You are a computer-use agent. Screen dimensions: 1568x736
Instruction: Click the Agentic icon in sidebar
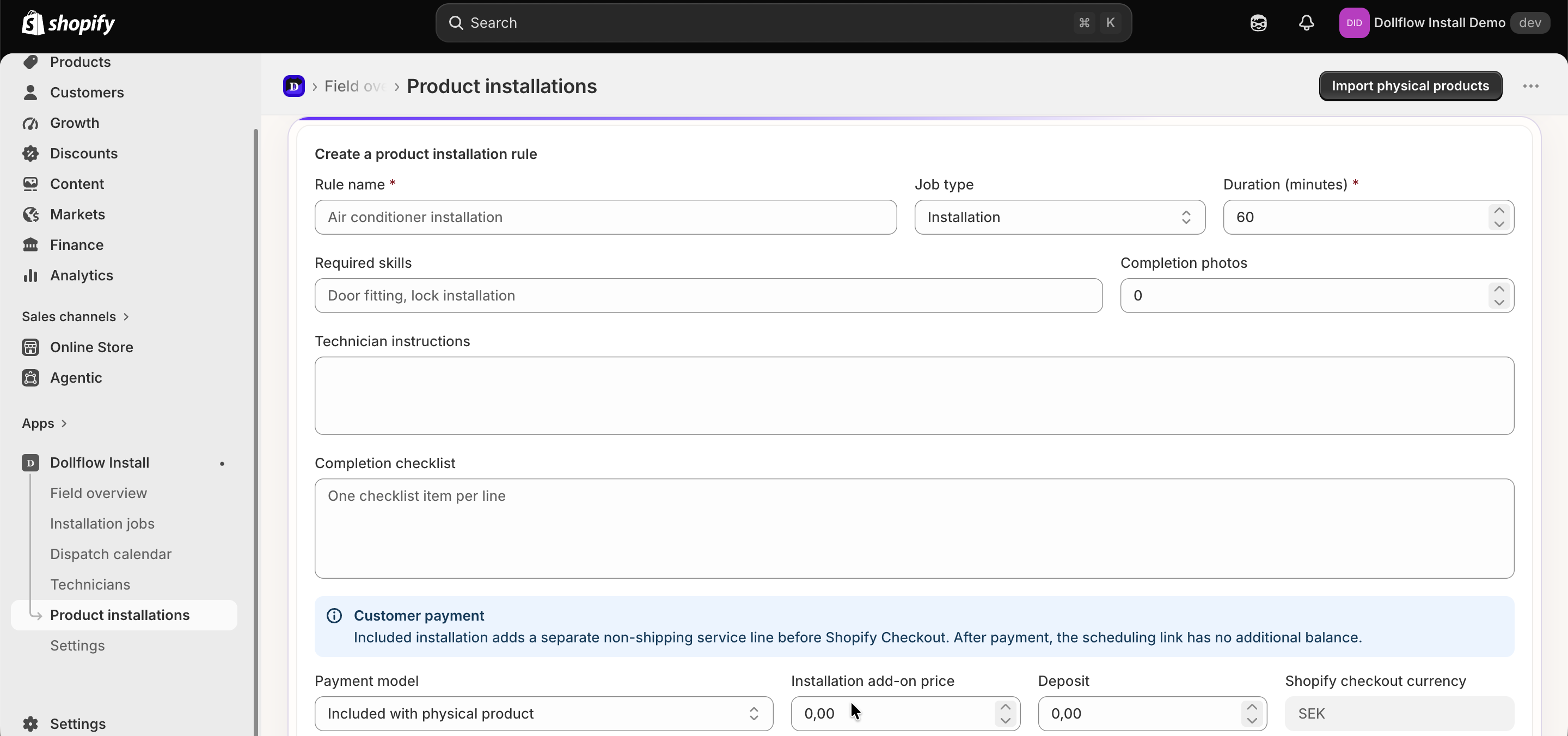click(x=30, y=377)
